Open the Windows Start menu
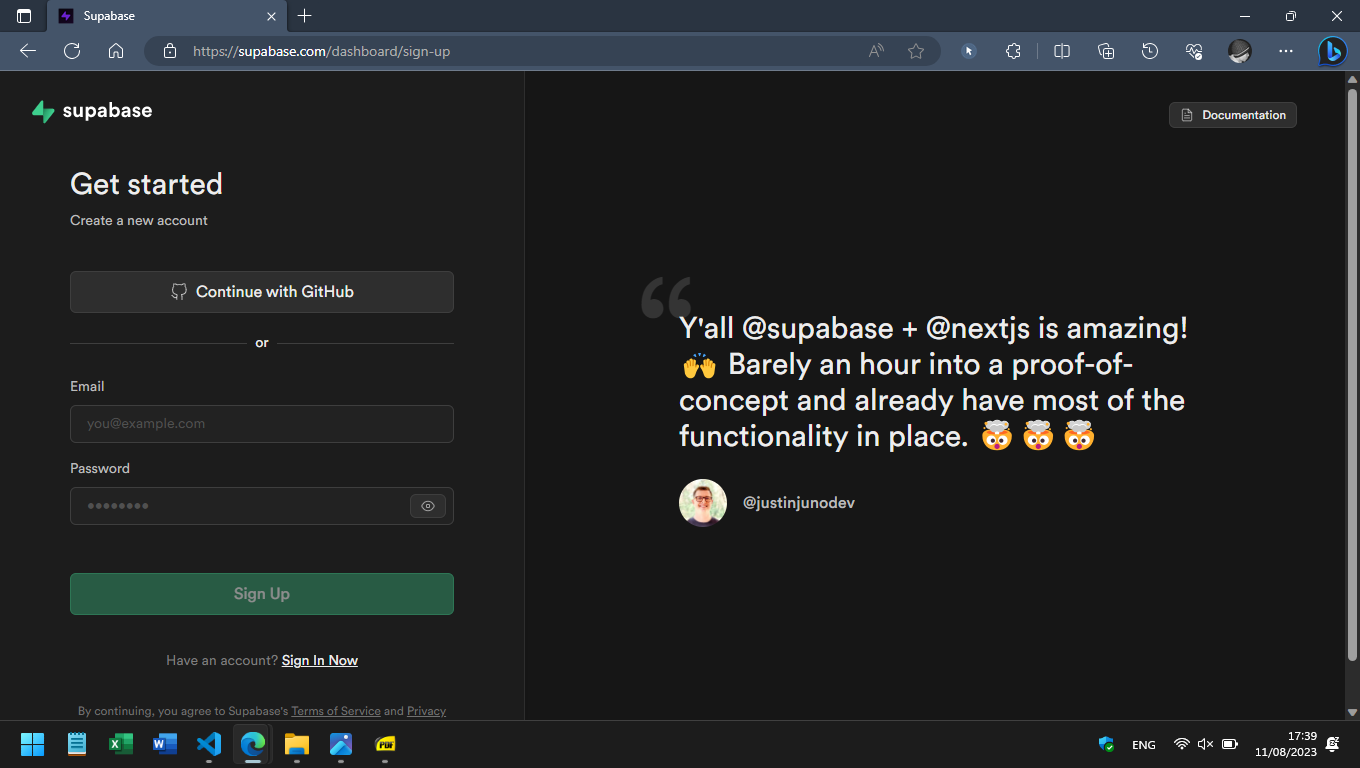Screen dimensions: 1360x768 (33, 744)
